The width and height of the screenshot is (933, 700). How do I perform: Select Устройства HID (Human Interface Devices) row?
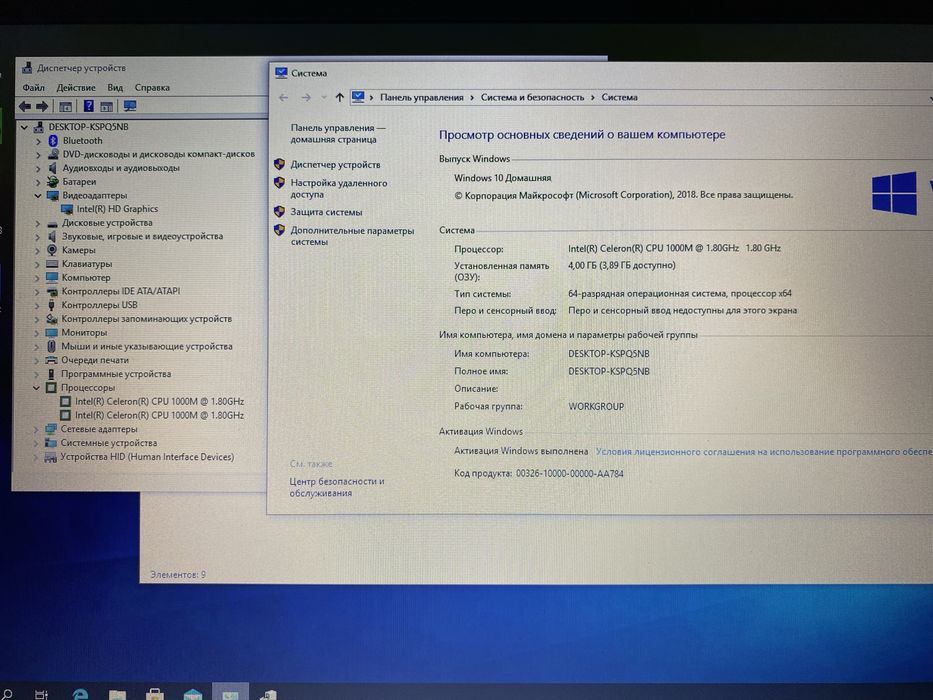147,457
